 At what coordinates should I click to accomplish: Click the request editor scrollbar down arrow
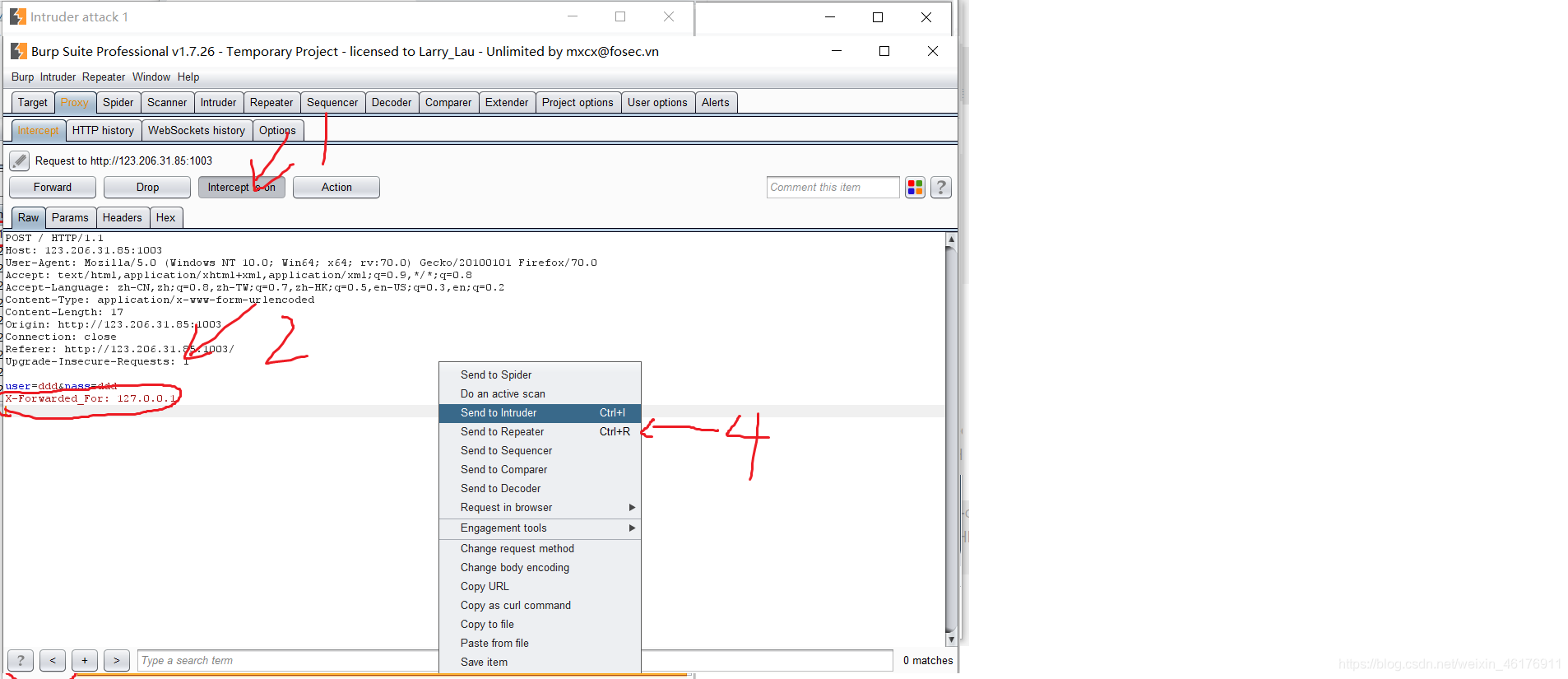pyautogui.click(x=951, y=639)
